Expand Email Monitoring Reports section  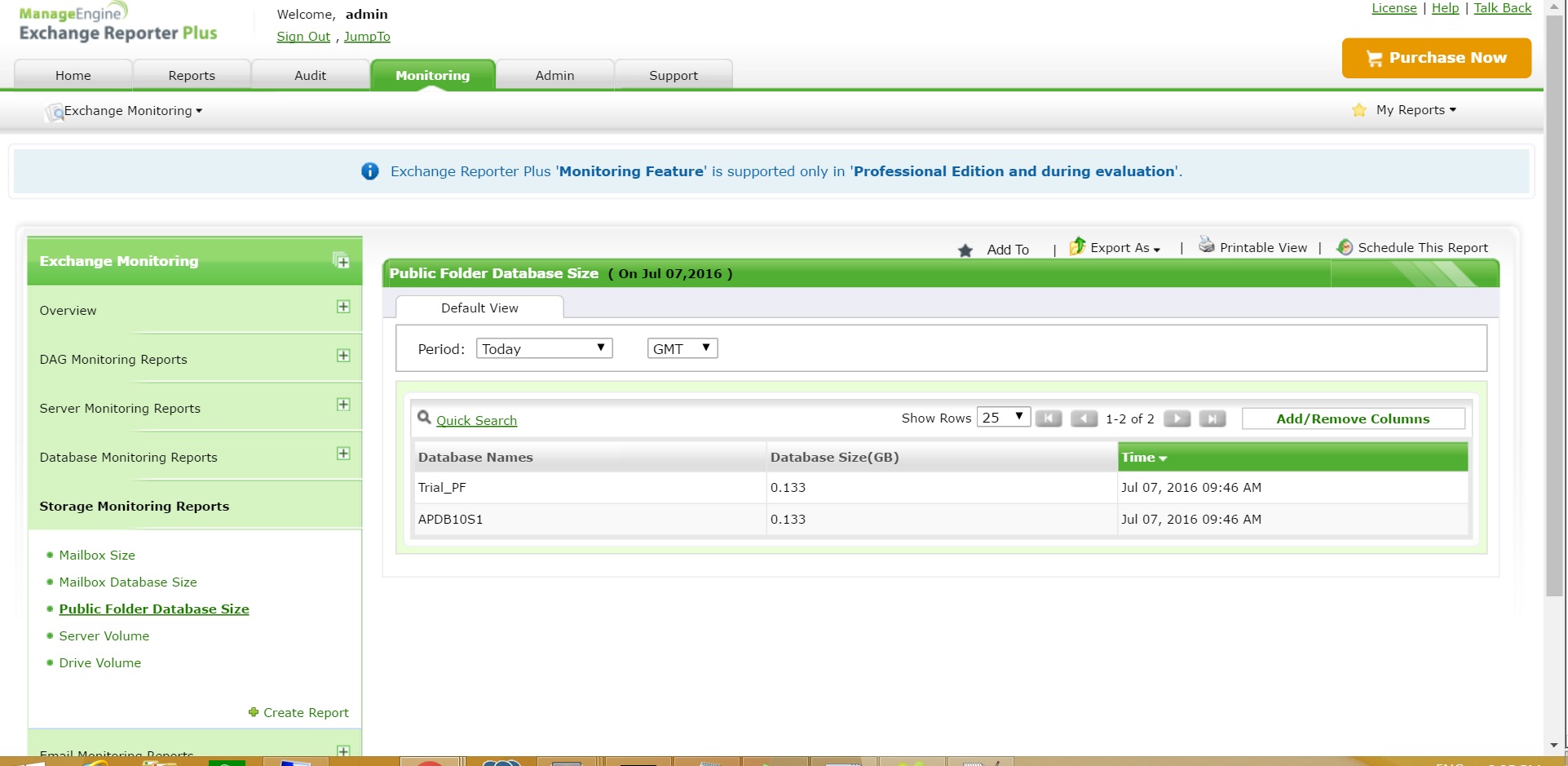[x=343, y=751]
